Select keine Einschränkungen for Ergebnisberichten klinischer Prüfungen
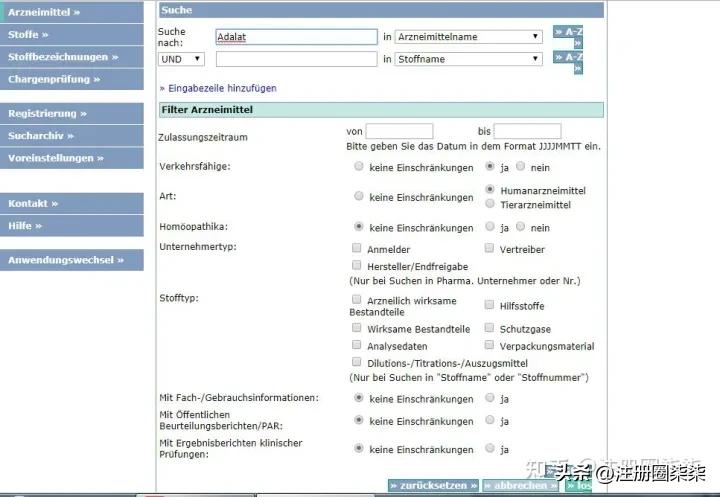 359,448
